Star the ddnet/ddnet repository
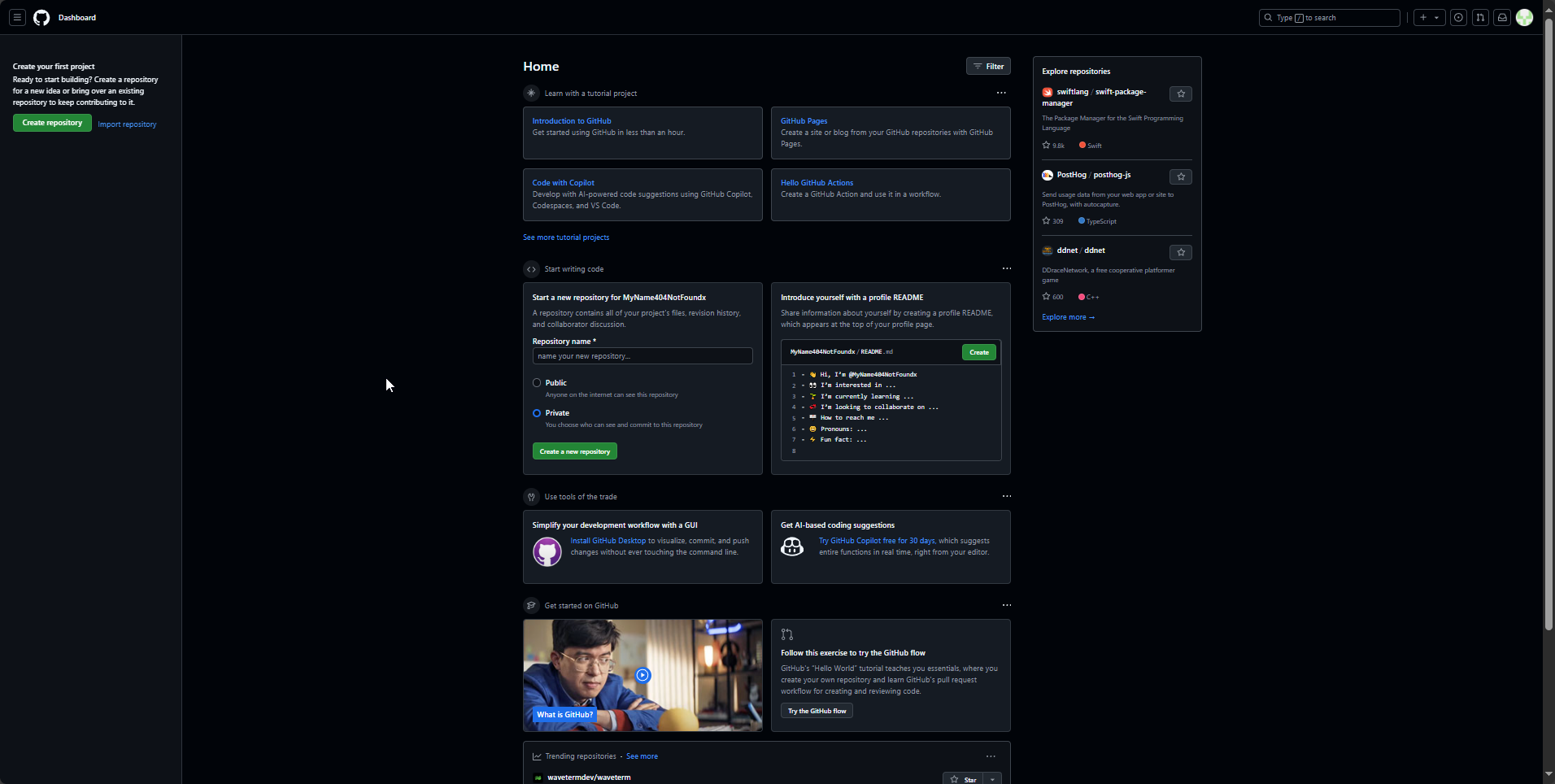 coord(1180,252)
